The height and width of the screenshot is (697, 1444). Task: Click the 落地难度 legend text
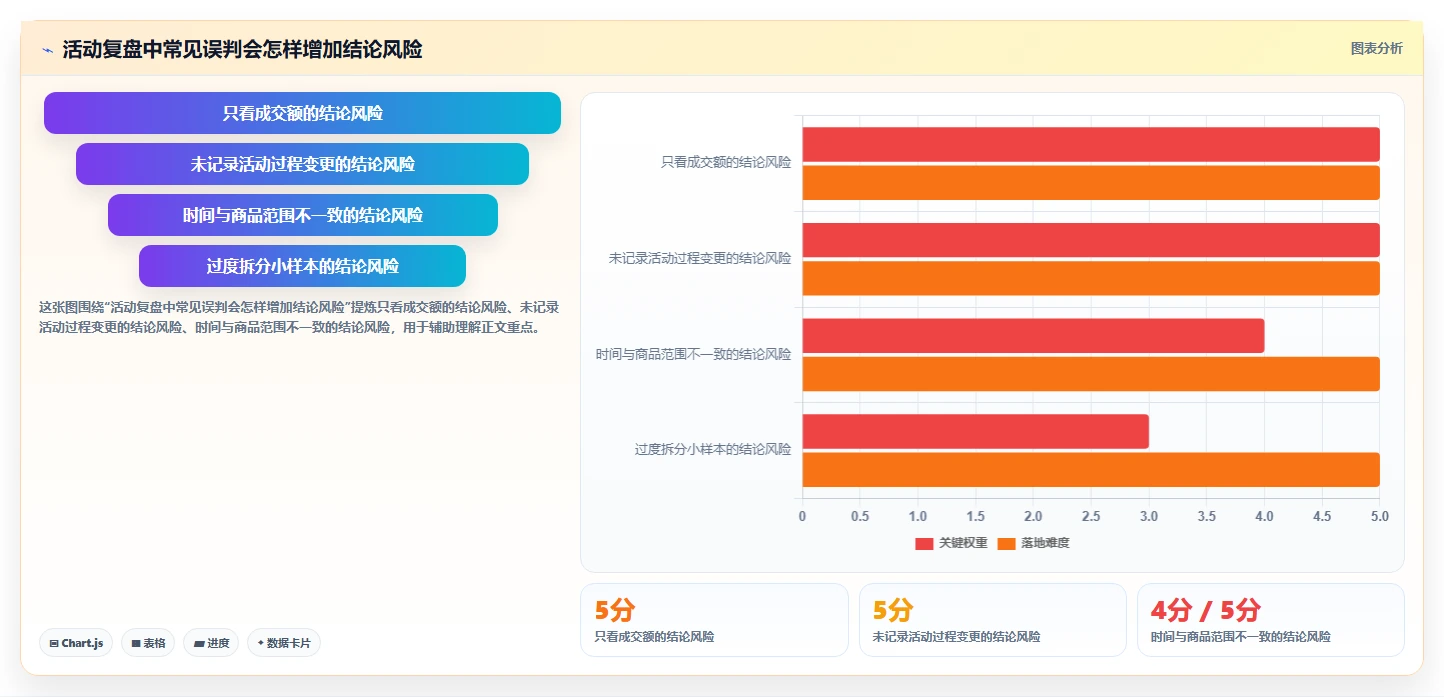coord(1045,543)
